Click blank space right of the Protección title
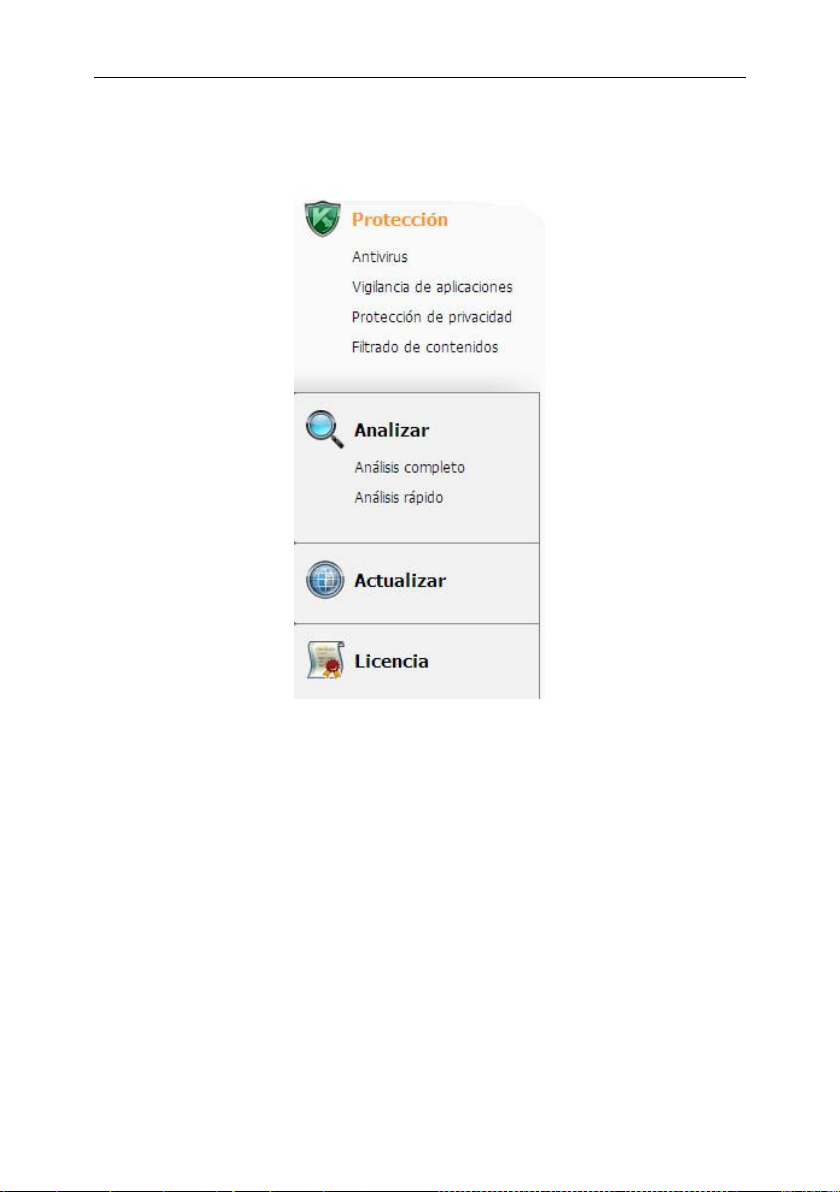 click(x=494, y=220)
